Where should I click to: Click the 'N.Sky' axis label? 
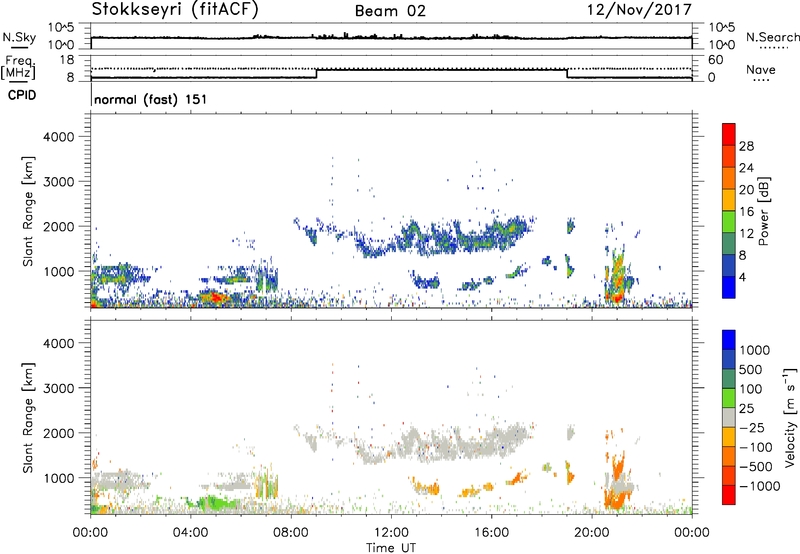point(19,37)
